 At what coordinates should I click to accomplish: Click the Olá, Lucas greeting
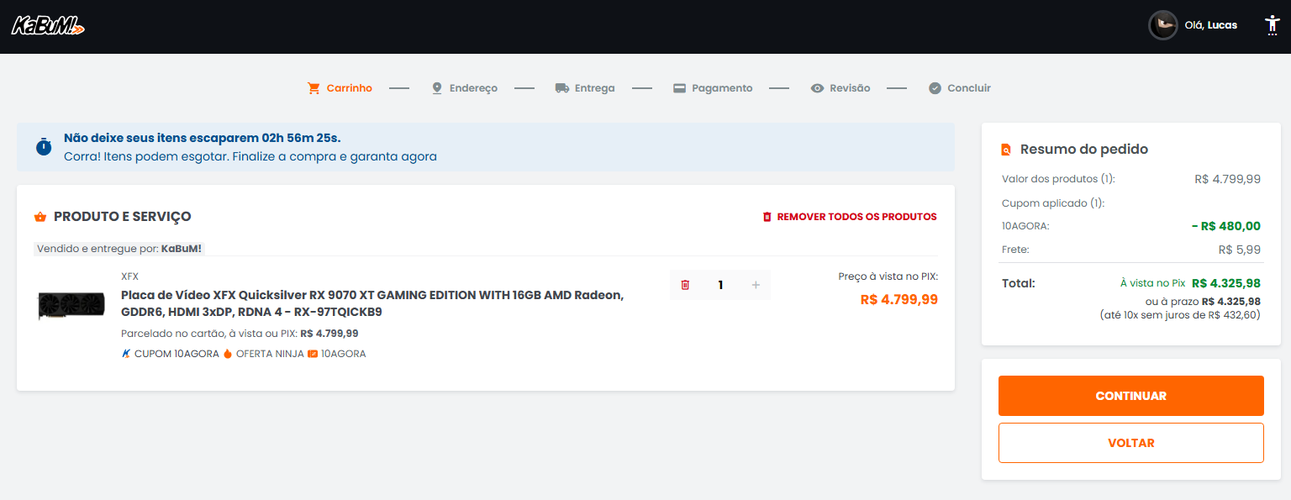click(1210, 25)
